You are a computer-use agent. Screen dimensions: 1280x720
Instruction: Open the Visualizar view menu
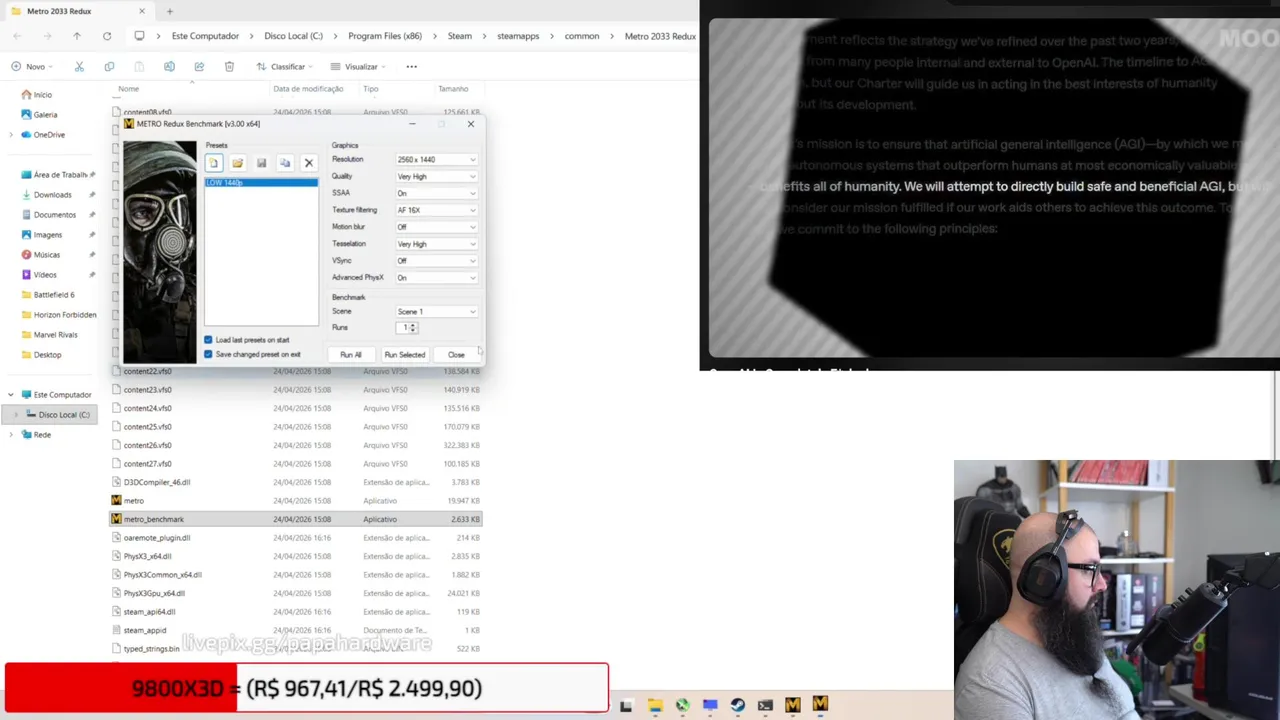click(x=359, y=67)
